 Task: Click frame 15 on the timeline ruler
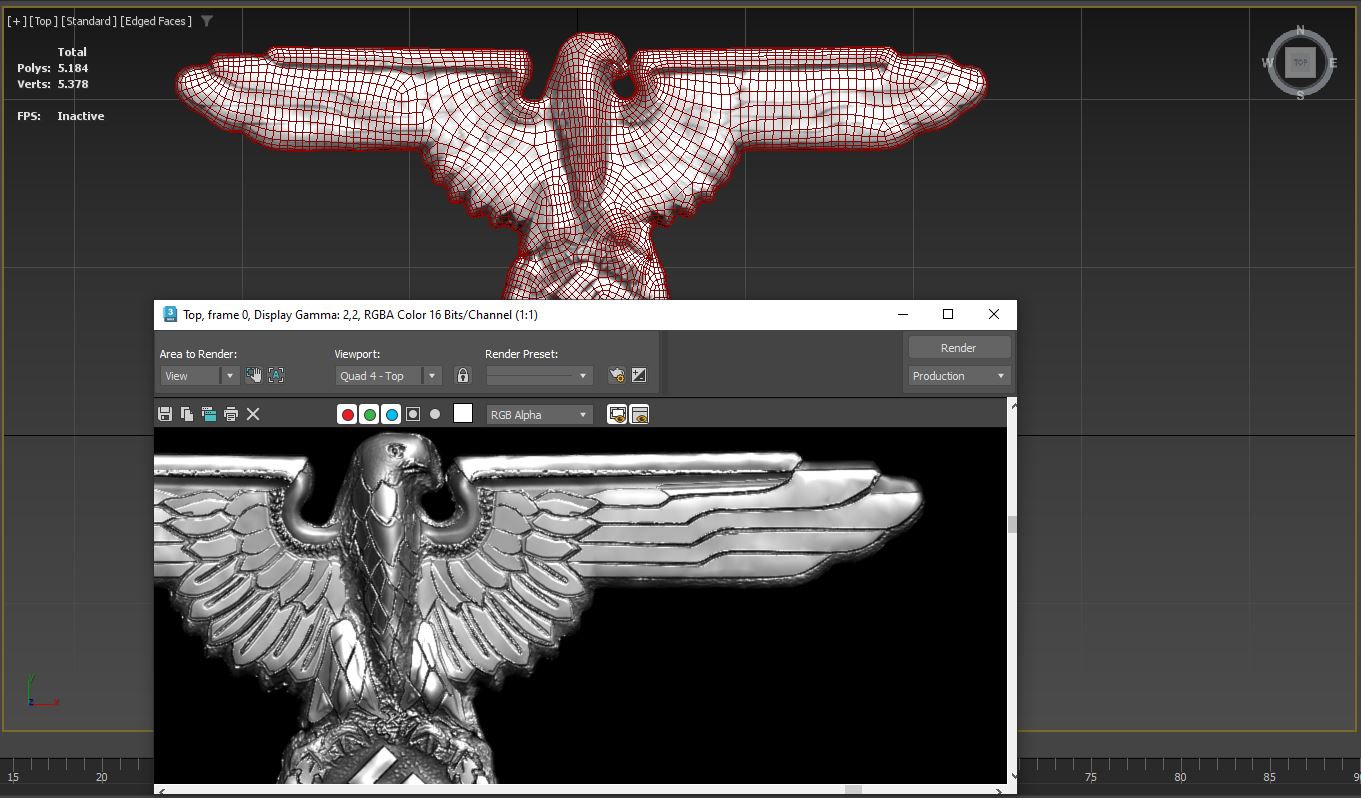13,777
